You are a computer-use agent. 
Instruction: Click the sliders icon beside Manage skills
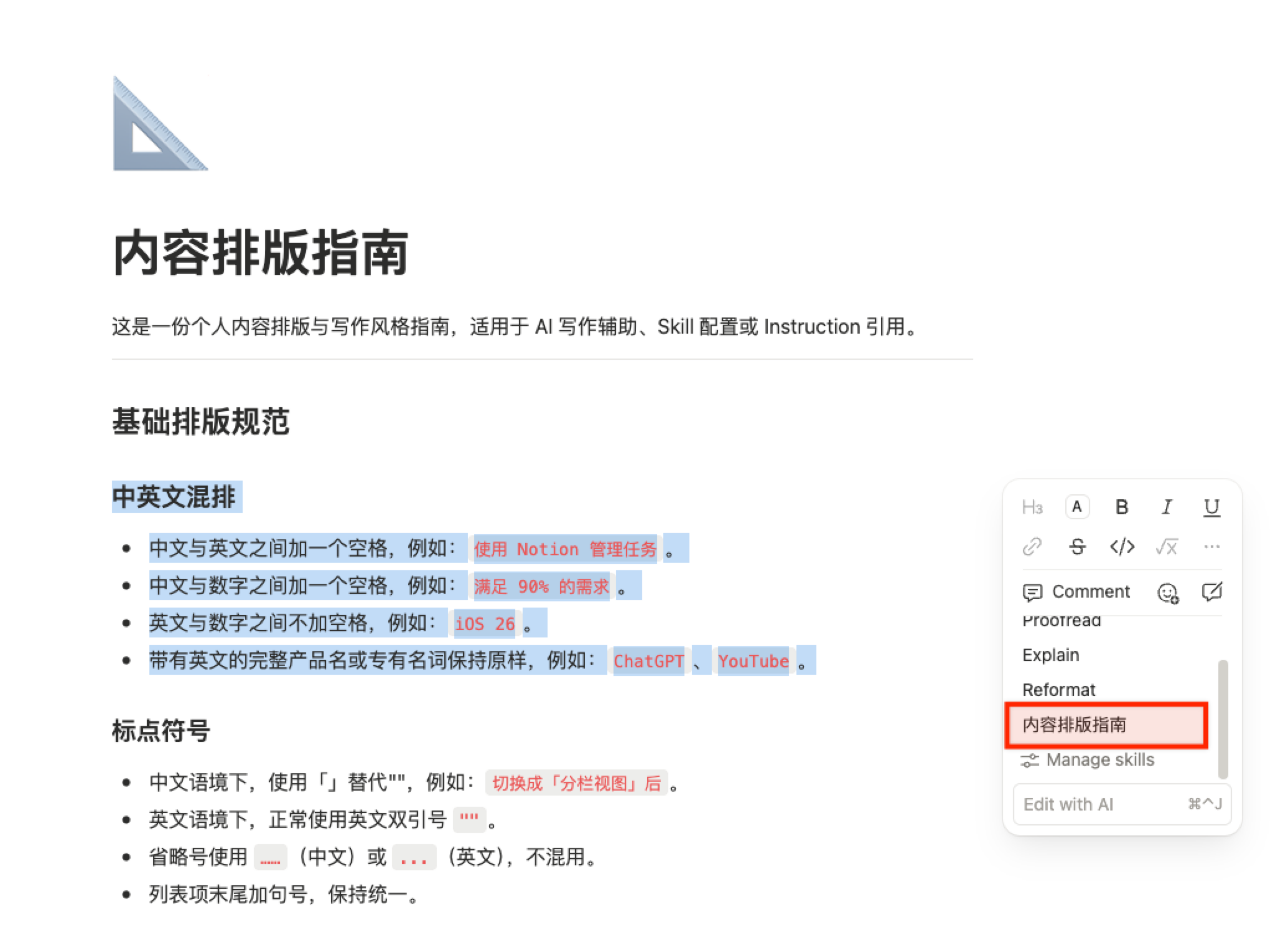point(1030,760)
